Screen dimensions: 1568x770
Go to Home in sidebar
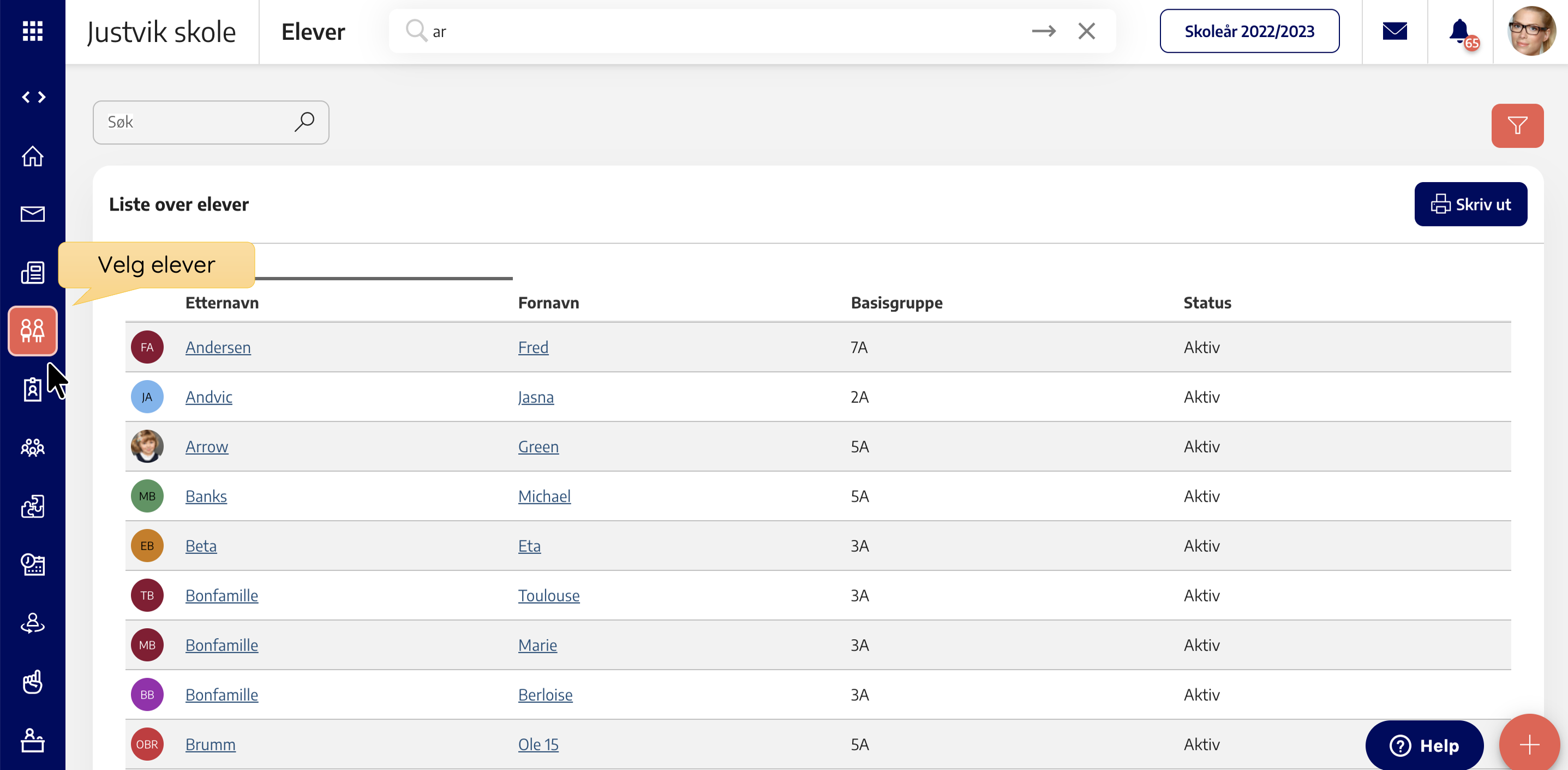pos(32,157)
